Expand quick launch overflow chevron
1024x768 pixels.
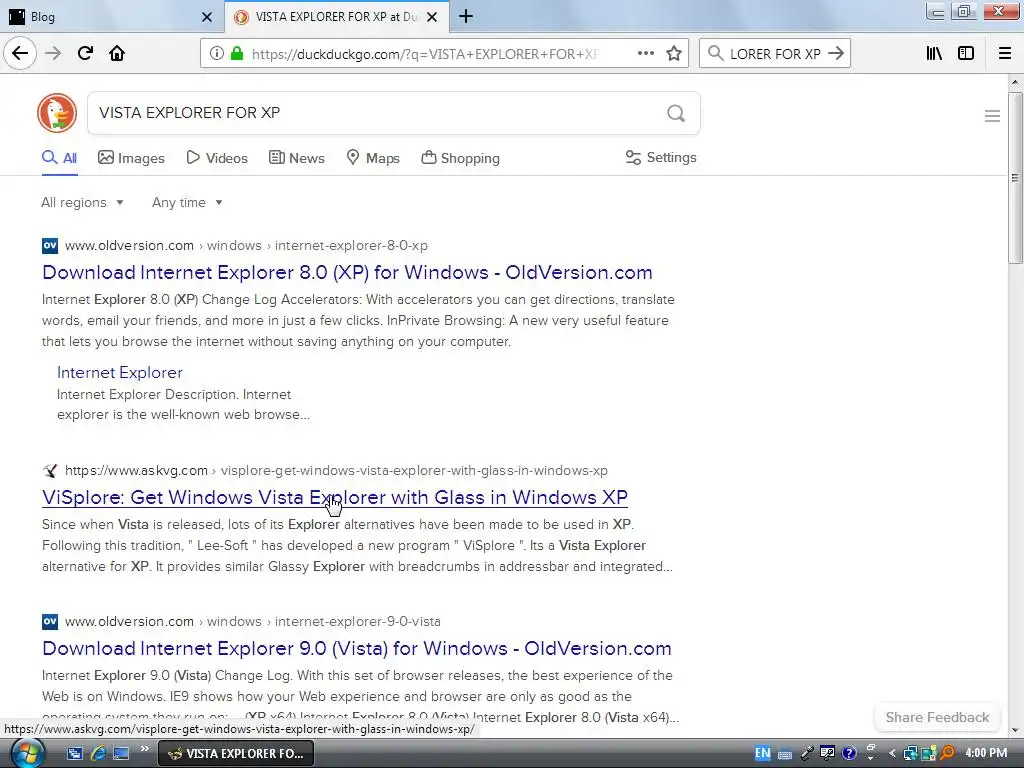[144, 748]
